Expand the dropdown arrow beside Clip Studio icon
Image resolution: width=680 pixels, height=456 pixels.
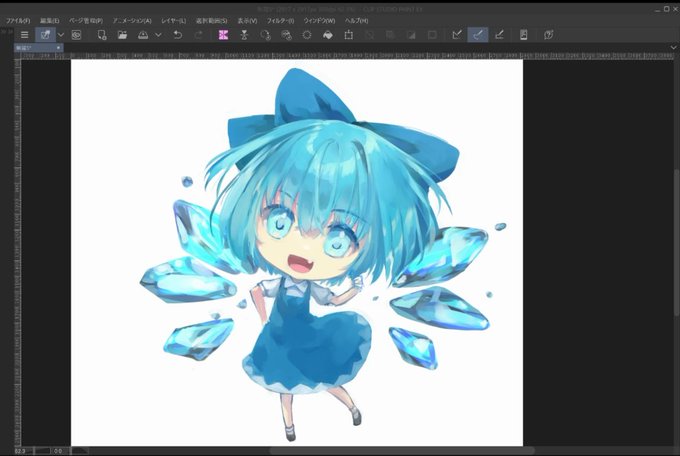(61, 35)
